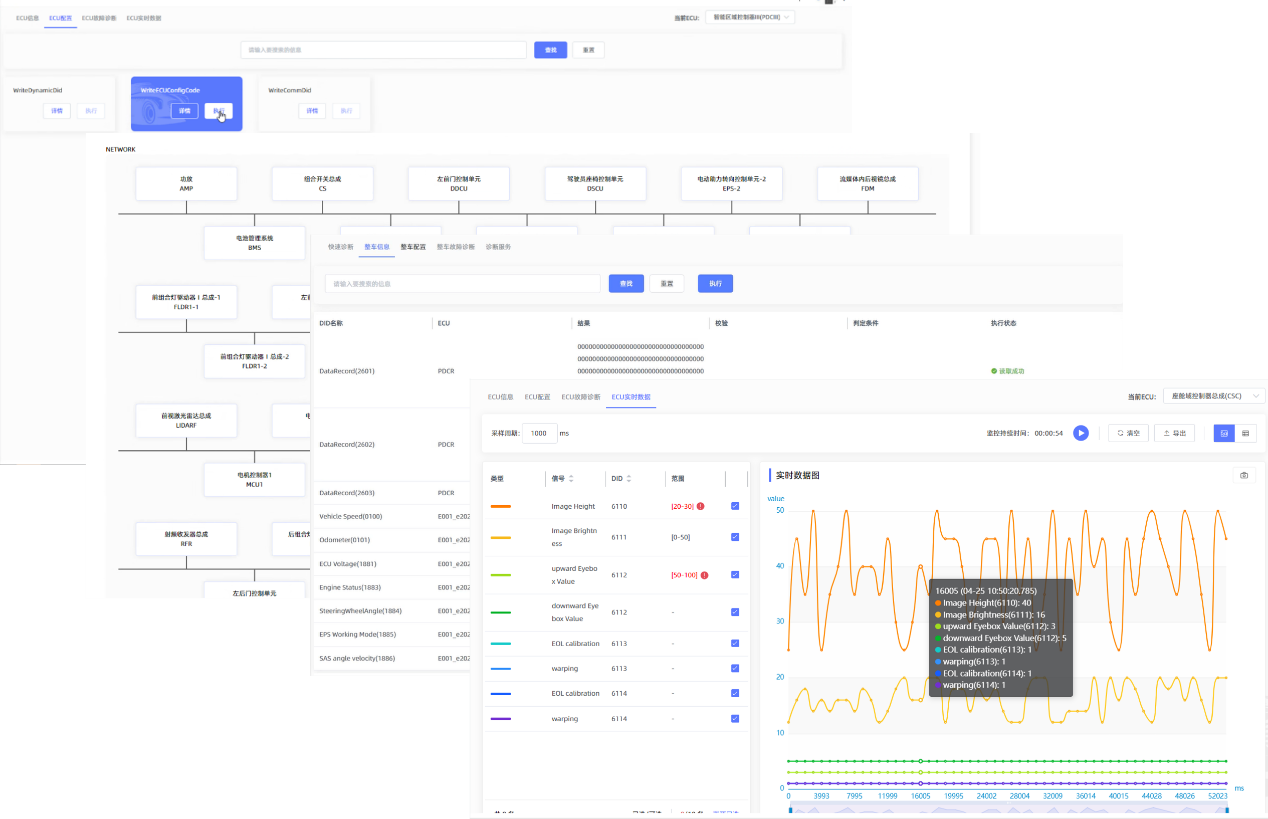Click ECU Voltage(1881) row

pyautogui.click(x=348, y=564)
